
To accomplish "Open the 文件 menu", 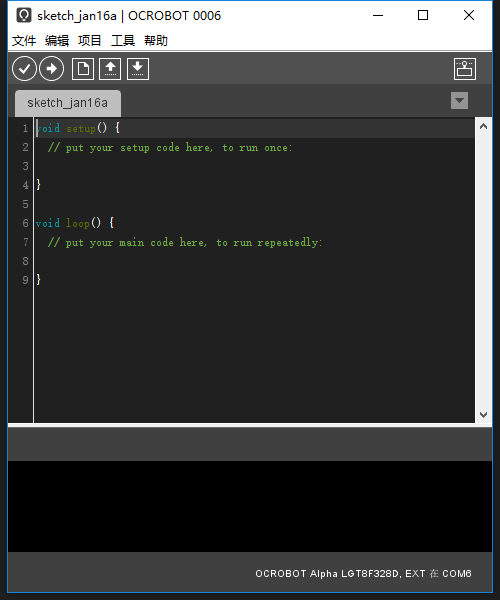I will coord(24,41).
